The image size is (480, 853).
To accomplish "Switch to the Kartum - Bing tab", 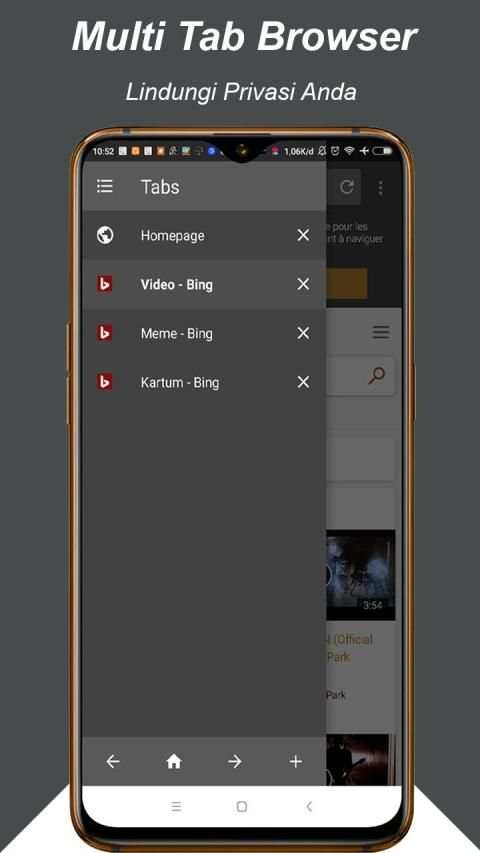I will (204, 382).
